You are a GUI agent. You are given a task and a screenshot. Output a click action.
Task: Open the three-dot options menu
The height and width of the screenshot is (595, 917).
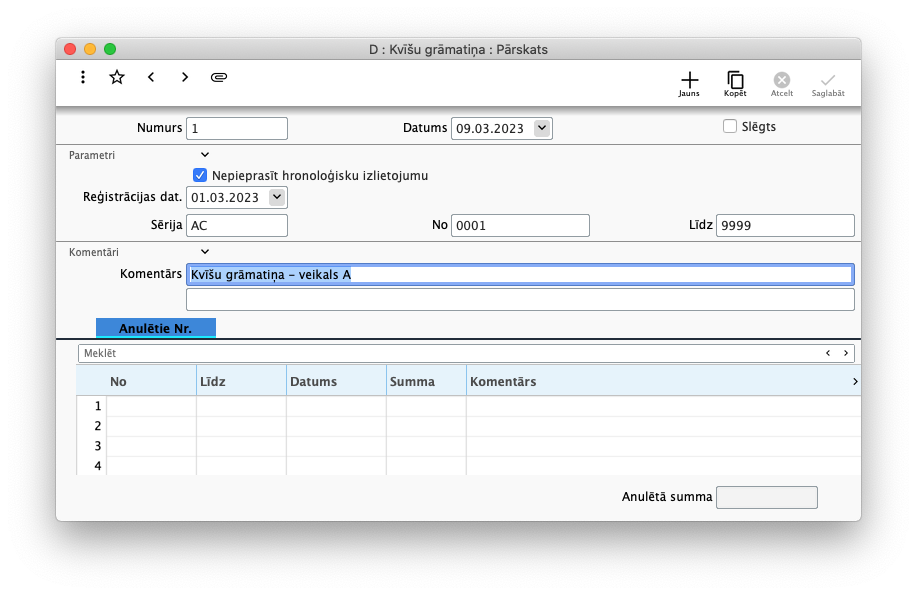[83, 77]
